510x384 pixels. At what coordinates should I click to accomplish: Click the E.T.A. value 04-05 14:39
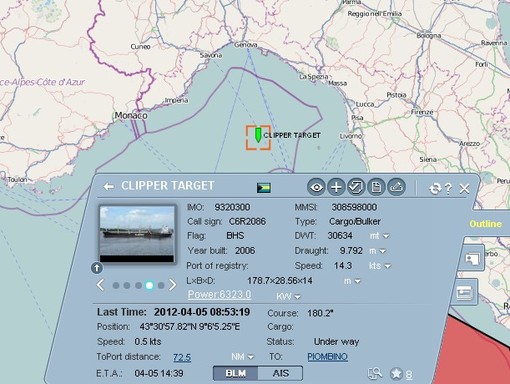pos(159,373)
